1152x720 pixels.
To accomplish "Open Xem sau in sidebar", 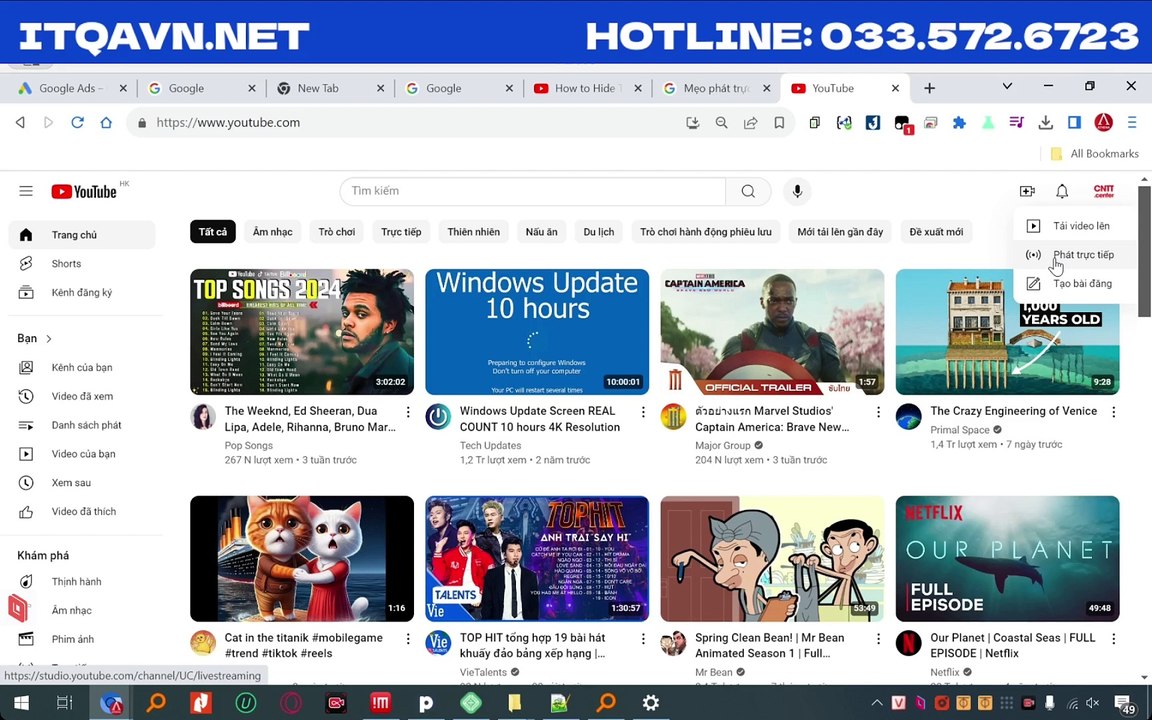I will pyautogui.click(x=82, y=483).
